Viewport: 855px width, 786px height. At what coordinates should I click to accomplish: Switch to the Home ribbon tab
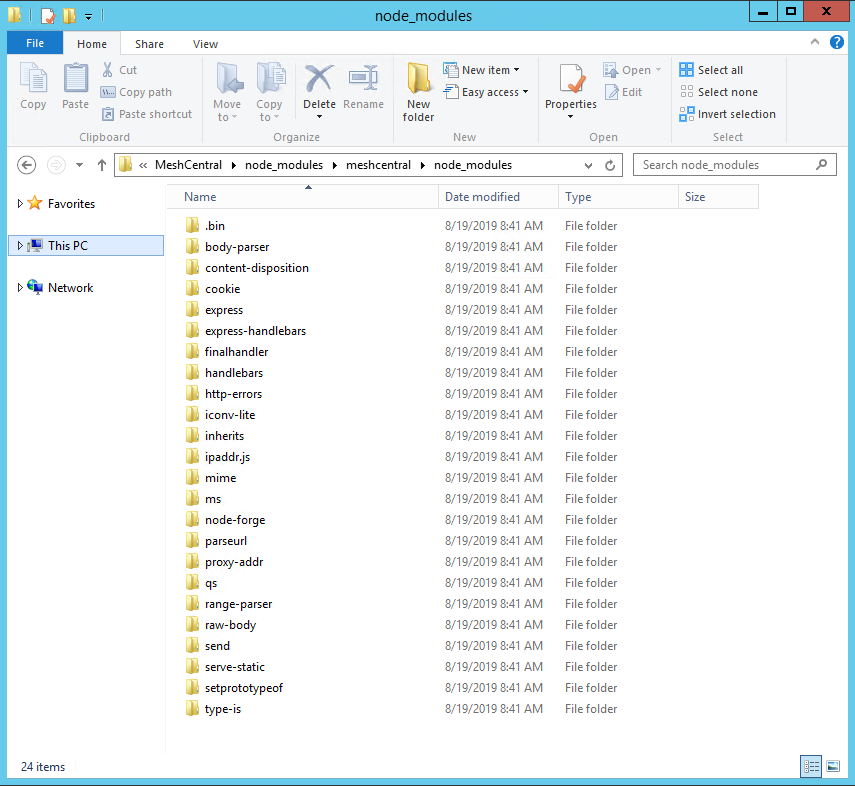[92, 44]
